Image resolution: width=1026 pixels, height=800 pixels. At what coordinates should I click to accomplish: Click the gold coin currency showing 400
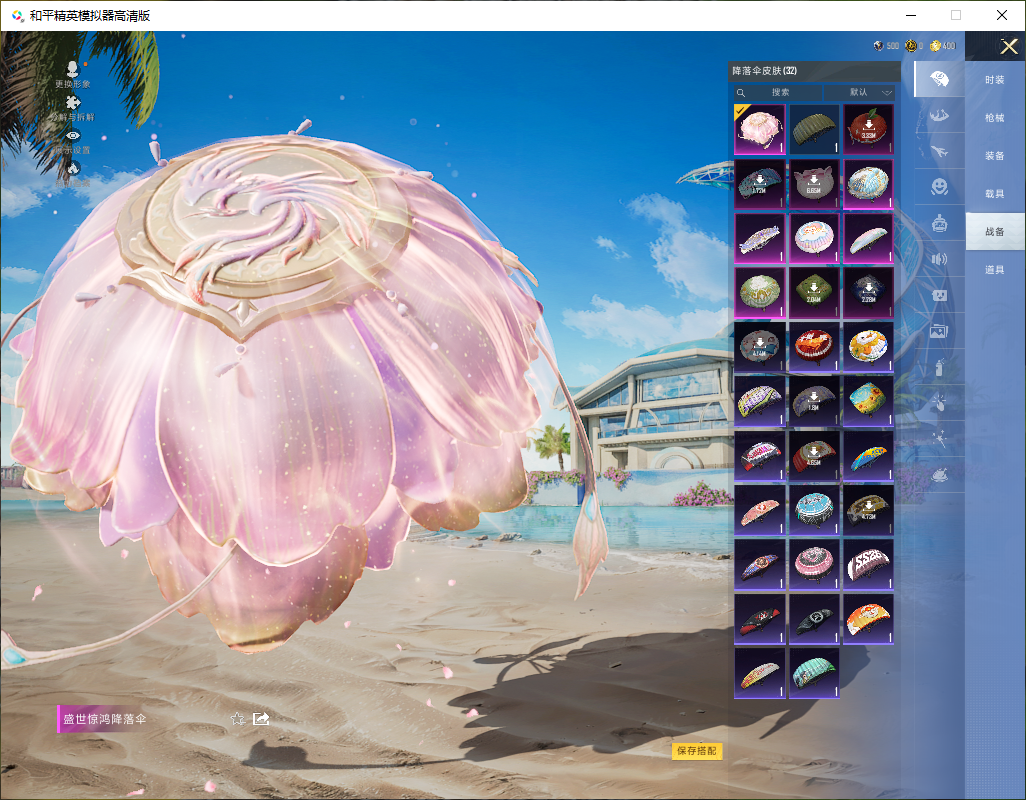click(x=943, y=45)
